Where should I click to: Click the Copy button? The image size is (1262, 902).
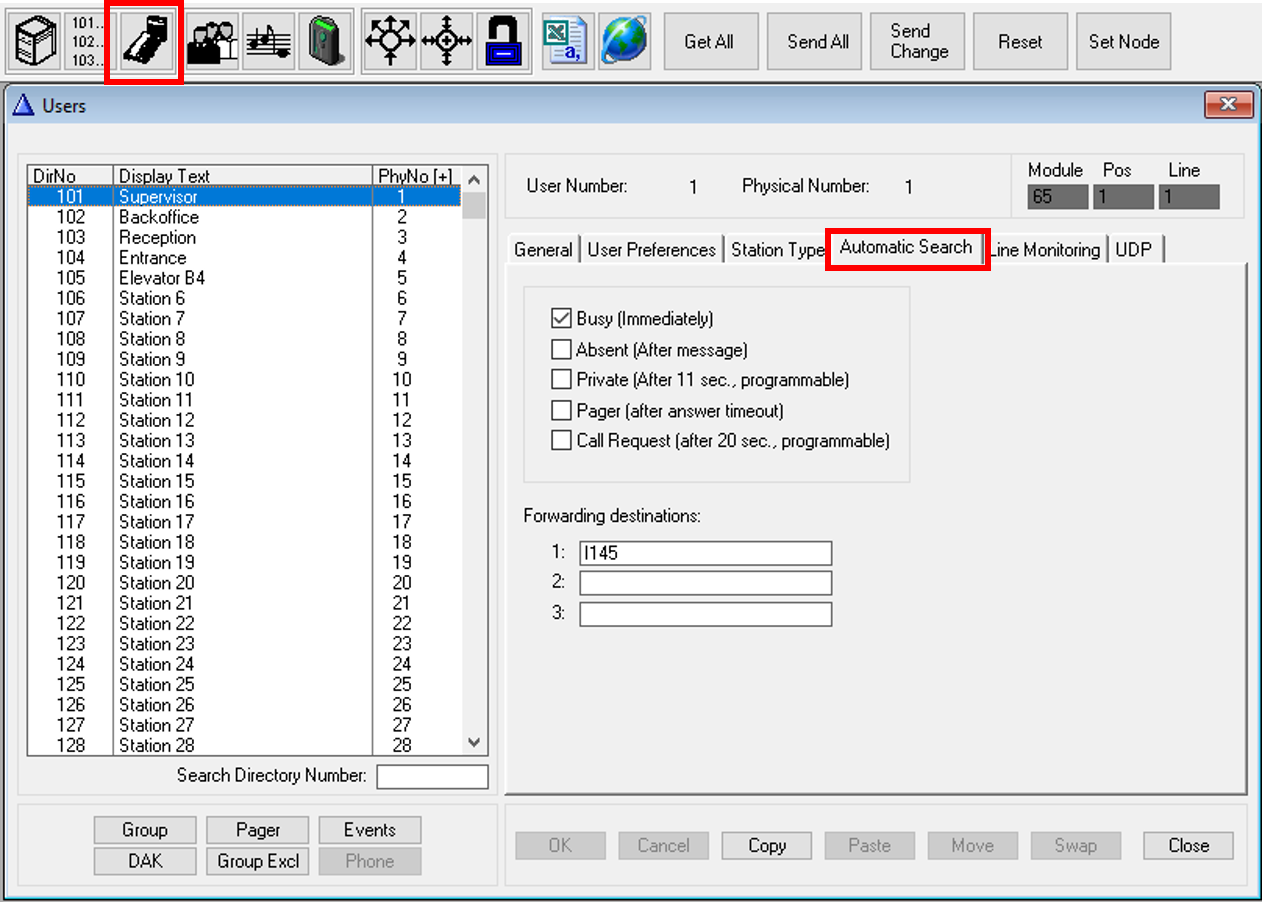[x=767, y=845]
